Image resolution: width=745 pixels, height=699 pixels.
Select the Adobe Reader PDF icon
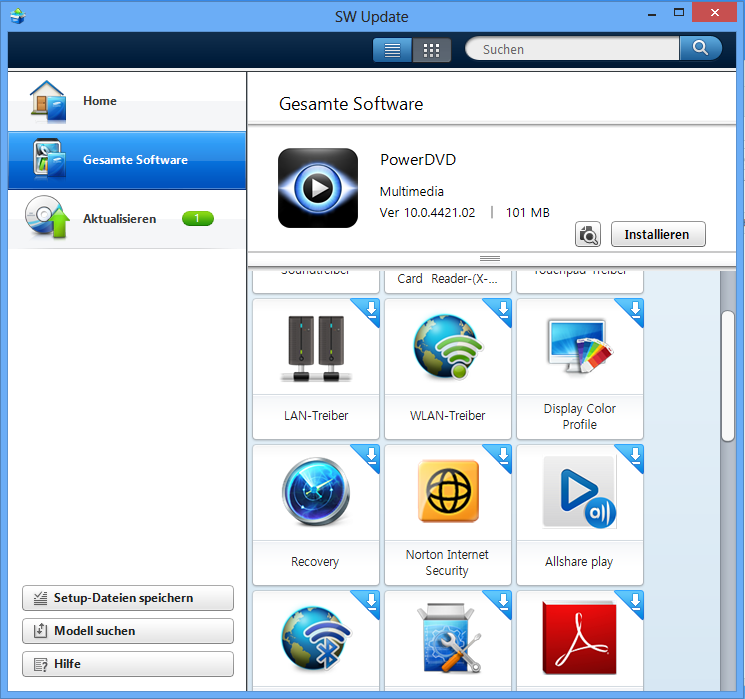point(580,638)
